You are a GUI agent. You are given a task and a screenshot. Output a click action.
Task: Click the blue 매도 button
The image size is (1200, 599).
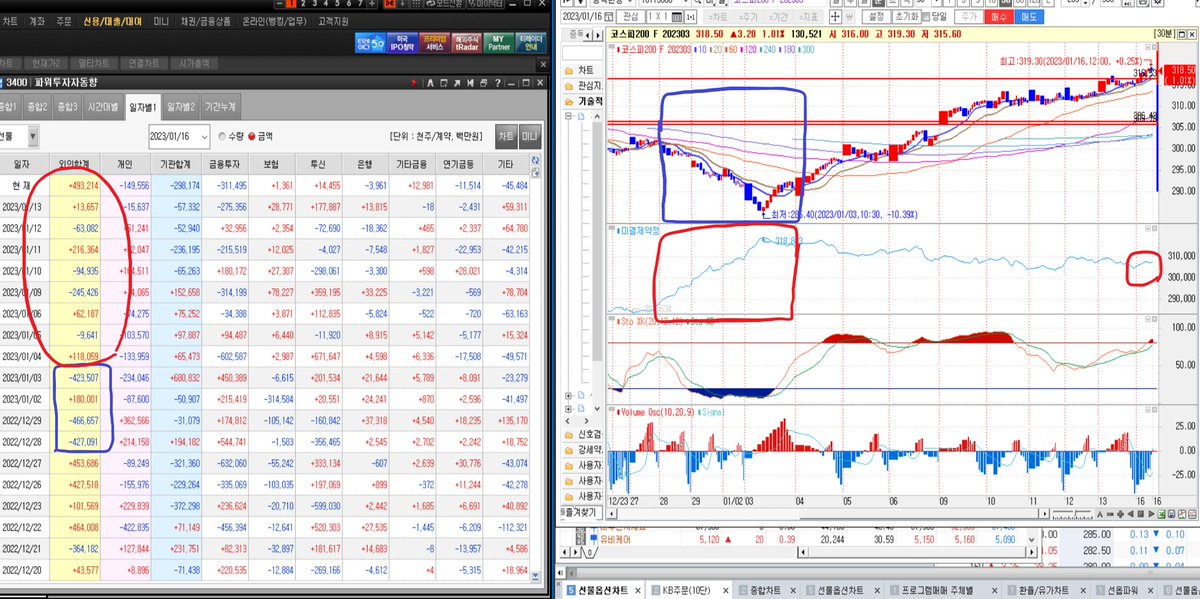[1027, 17]
